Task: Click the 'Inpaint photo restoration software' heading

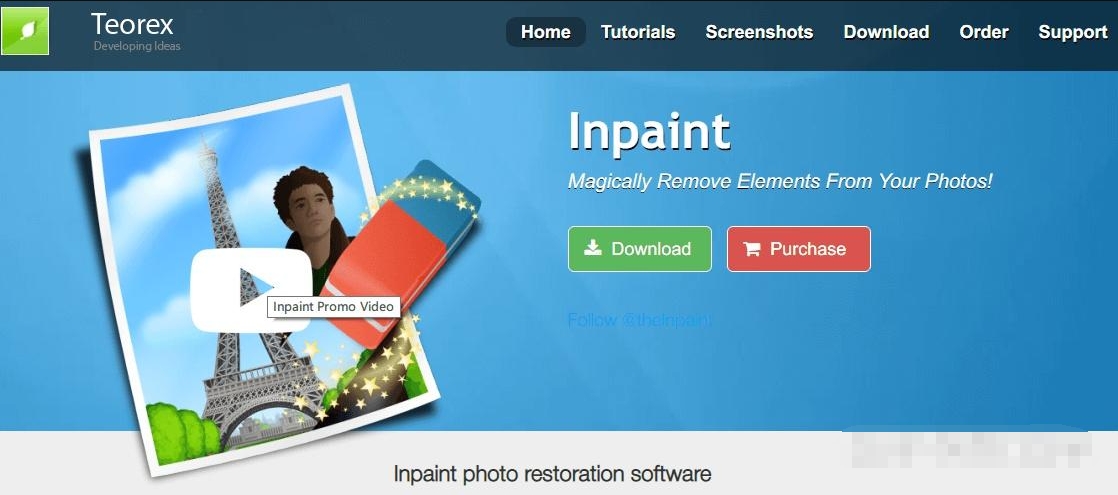Action: (x=552, y=474)
